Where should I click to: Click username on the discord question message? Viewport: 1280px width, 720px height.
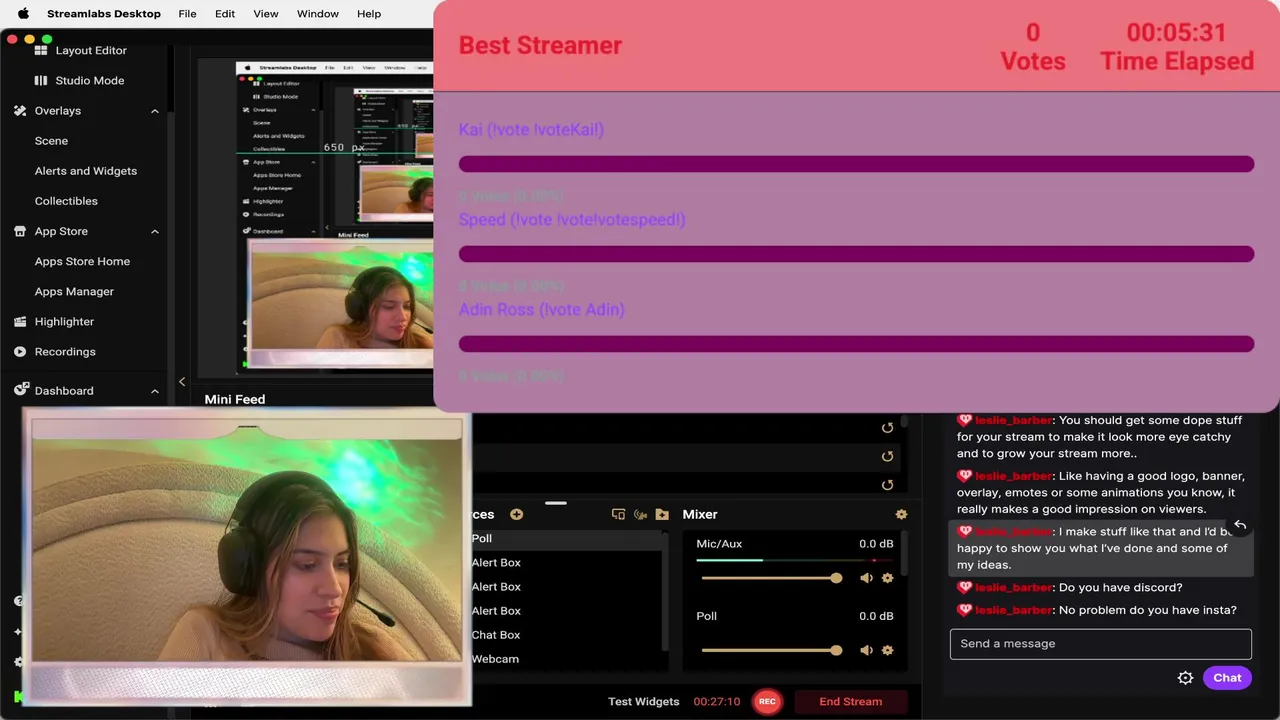1013,587
